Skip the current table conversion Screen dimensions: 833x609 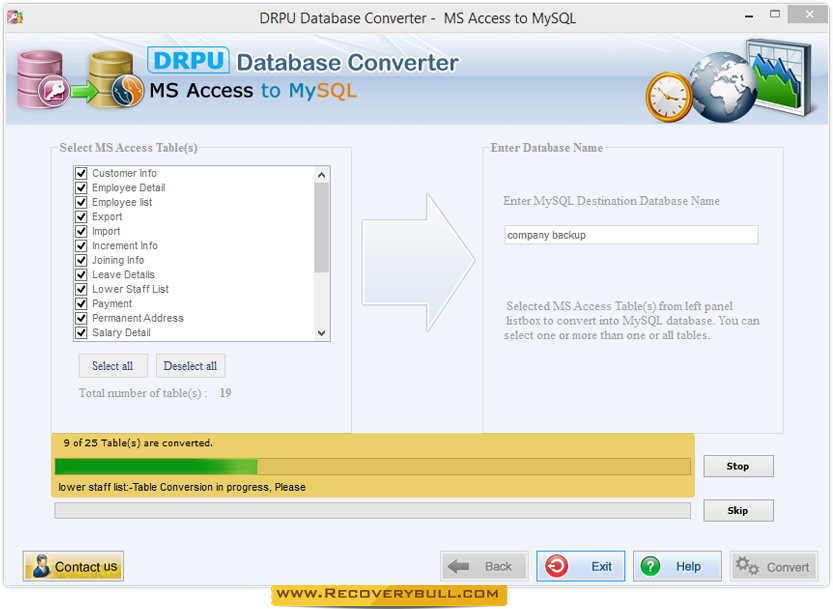click(x=738, y=510)
